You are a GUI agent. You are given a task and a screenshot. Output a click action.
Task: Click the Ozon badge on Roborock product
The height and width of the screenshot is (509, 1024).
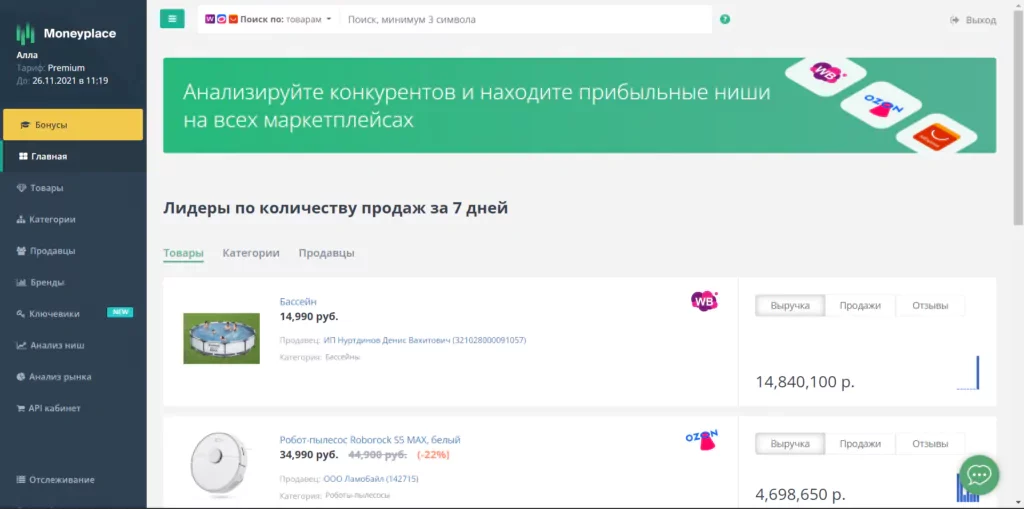click(701, 439)
